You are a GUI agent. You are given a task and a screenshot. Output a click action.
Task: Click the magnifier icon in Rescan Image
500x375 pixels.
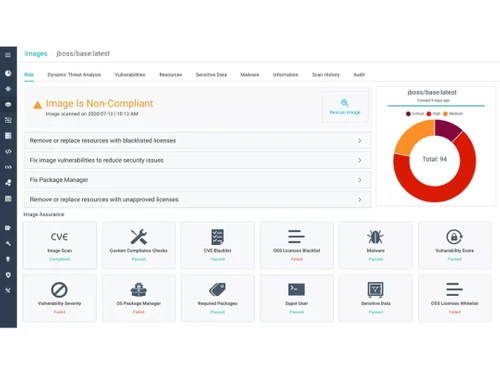coord(345,103)
